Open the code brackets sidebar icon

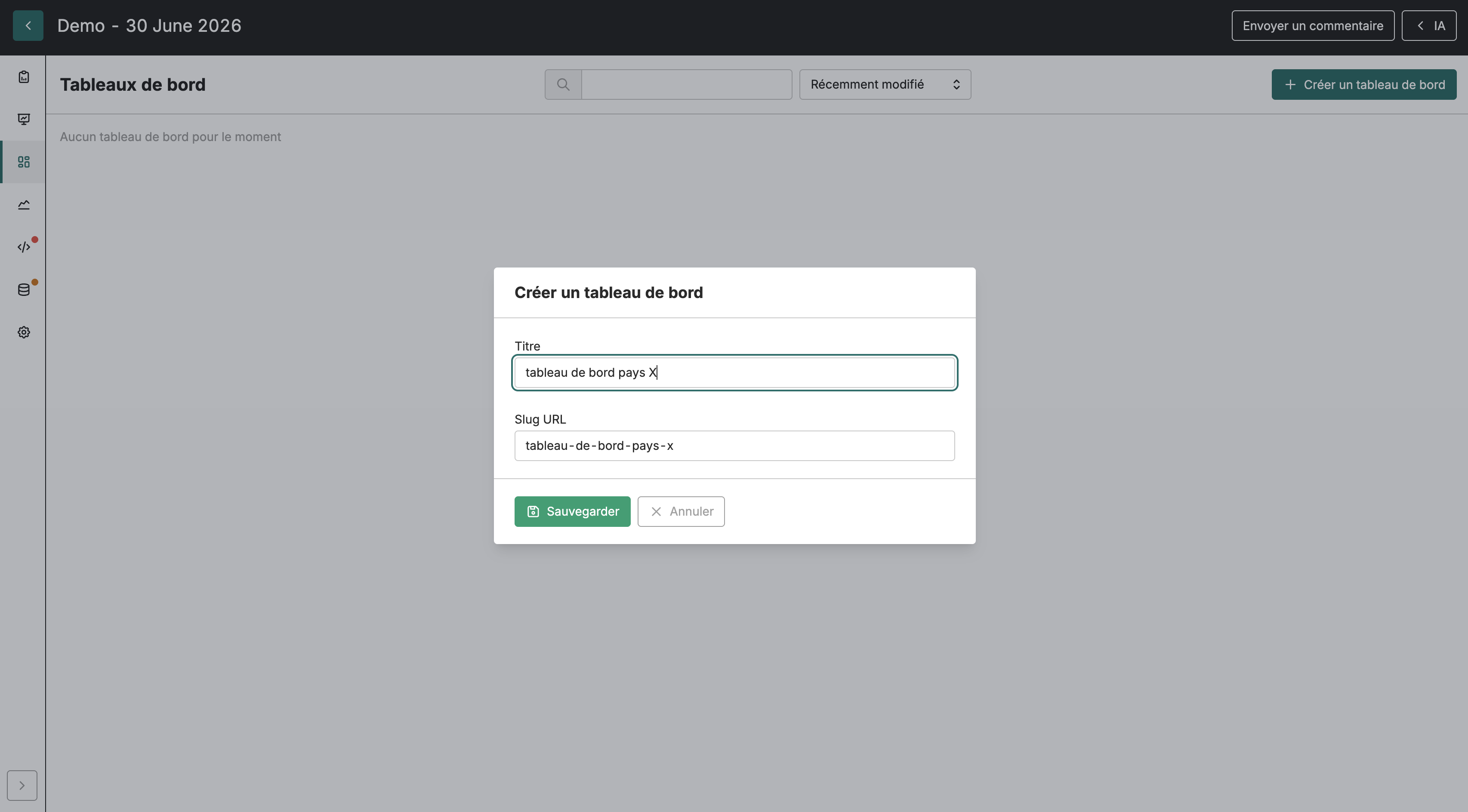23,247
